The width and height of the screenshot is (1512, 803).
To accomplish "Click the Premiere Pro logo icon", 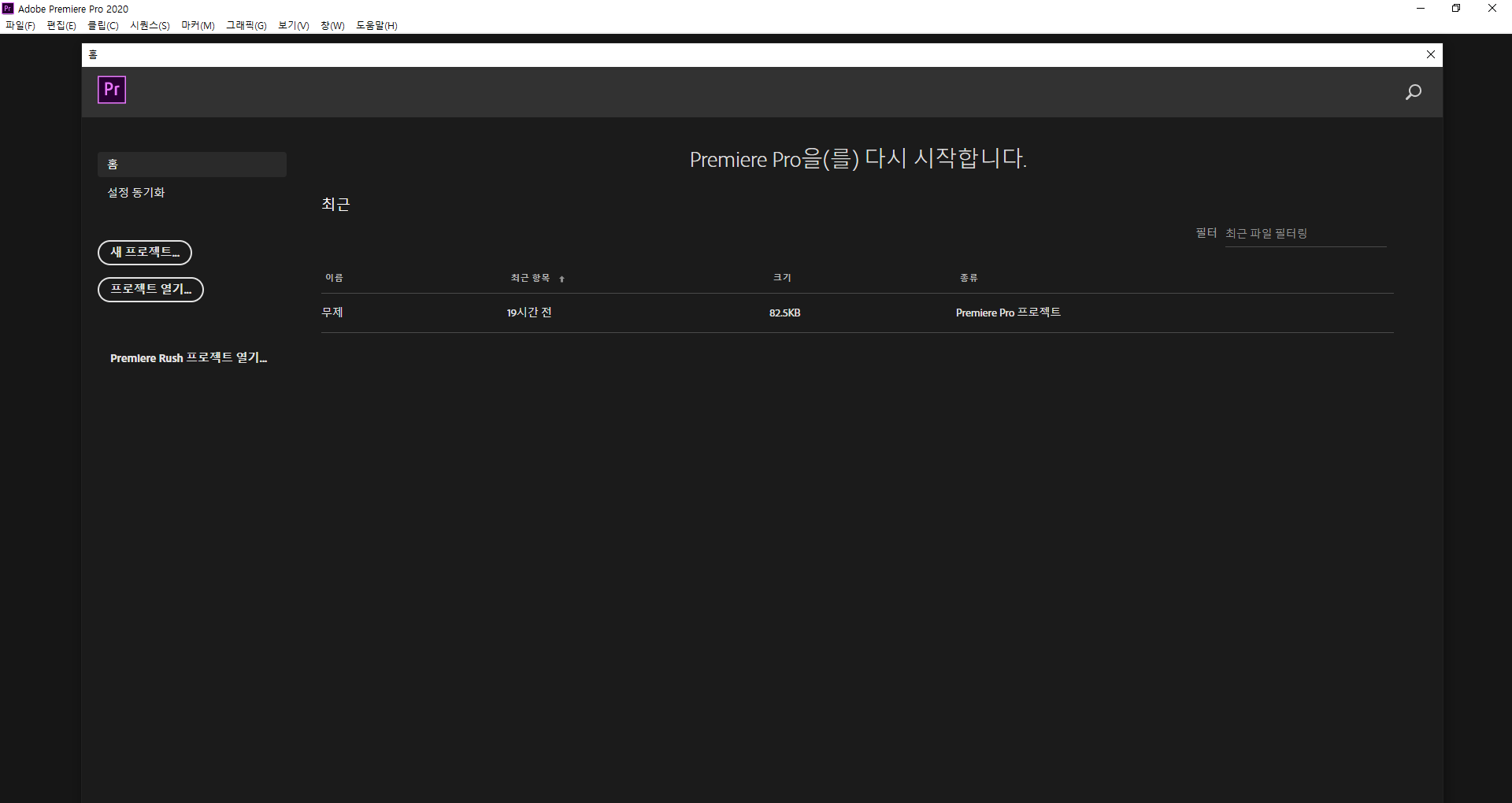I will point(112,90).
